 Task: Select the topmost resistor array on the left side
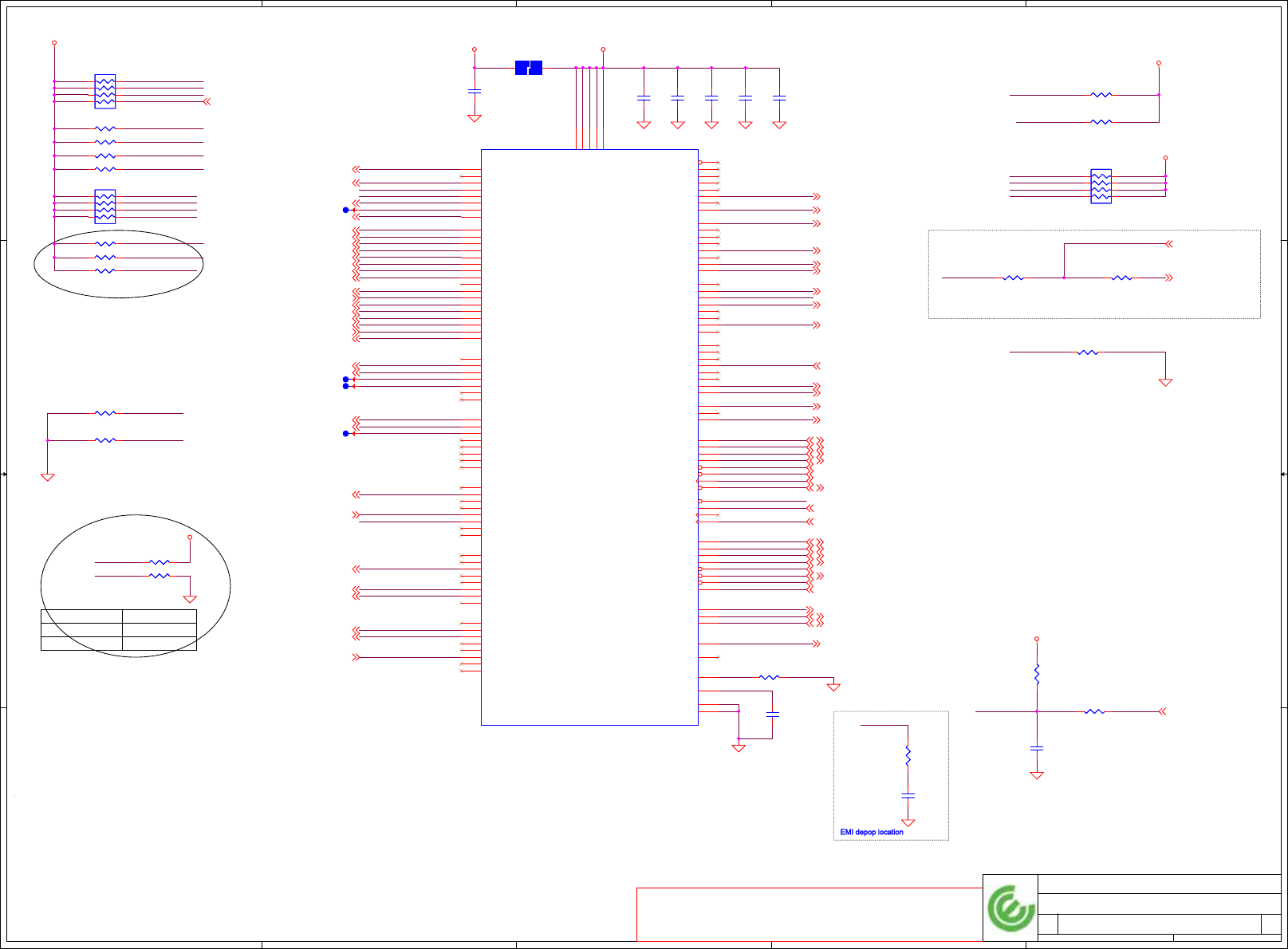[x=105, y=92]
